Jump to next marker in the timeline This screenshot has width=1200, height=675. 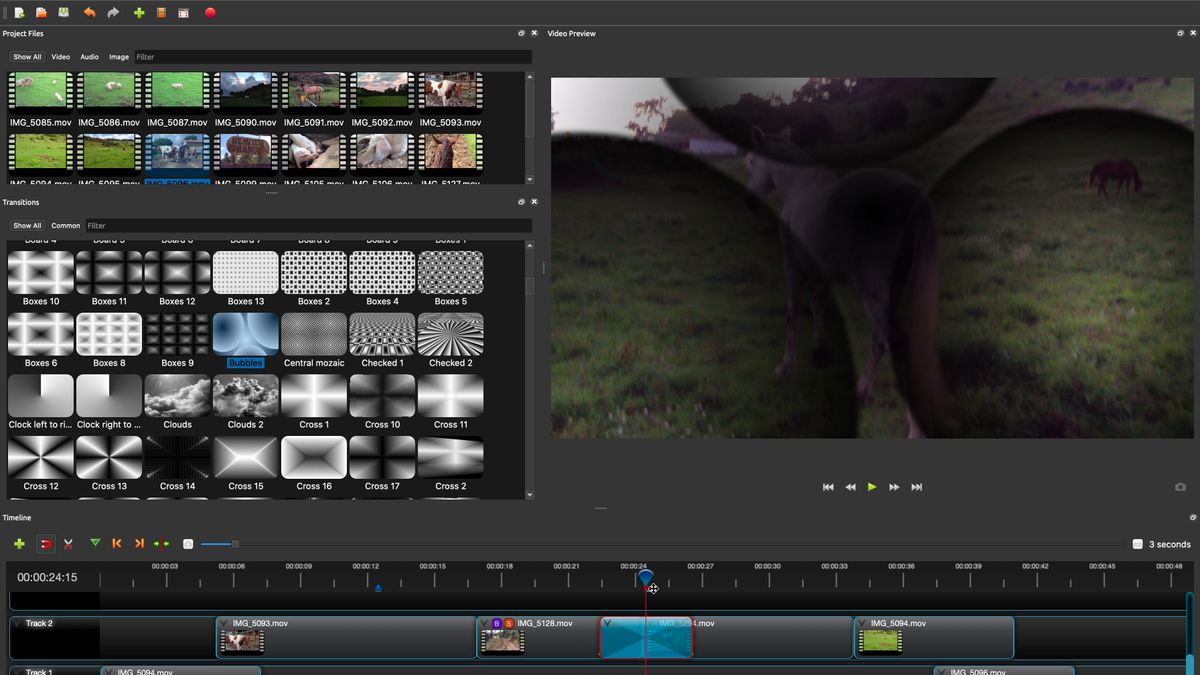pos(137,543)
